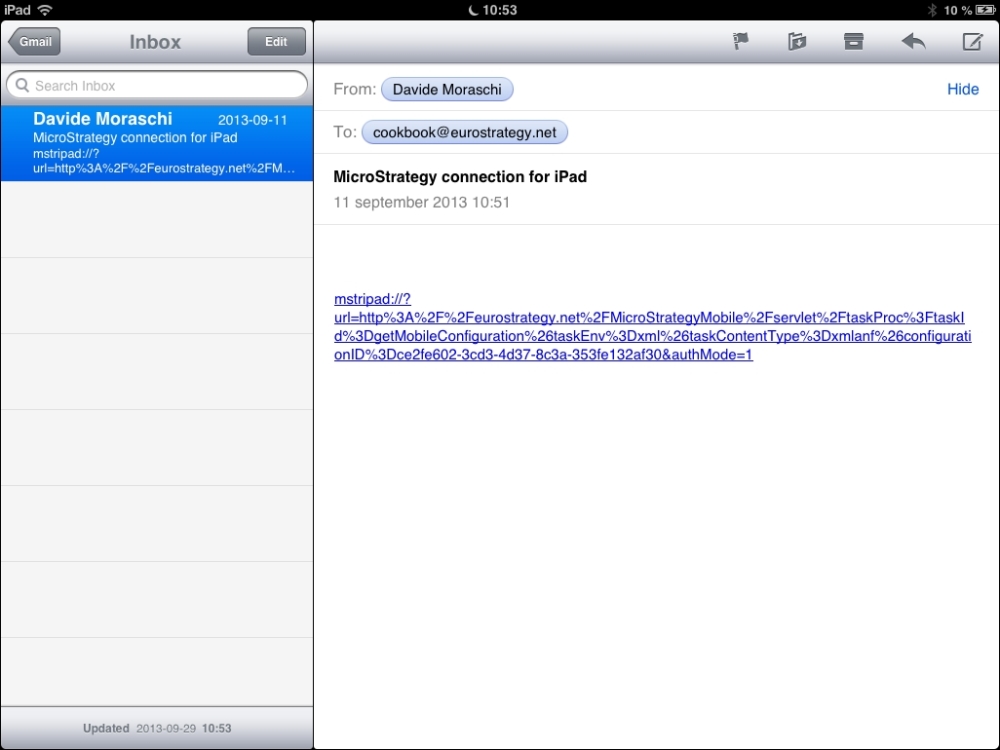Tap the Edit button in Inbox
This screenshot has width=1000, height=750.
pyautogui.click(x=276, y=41)
